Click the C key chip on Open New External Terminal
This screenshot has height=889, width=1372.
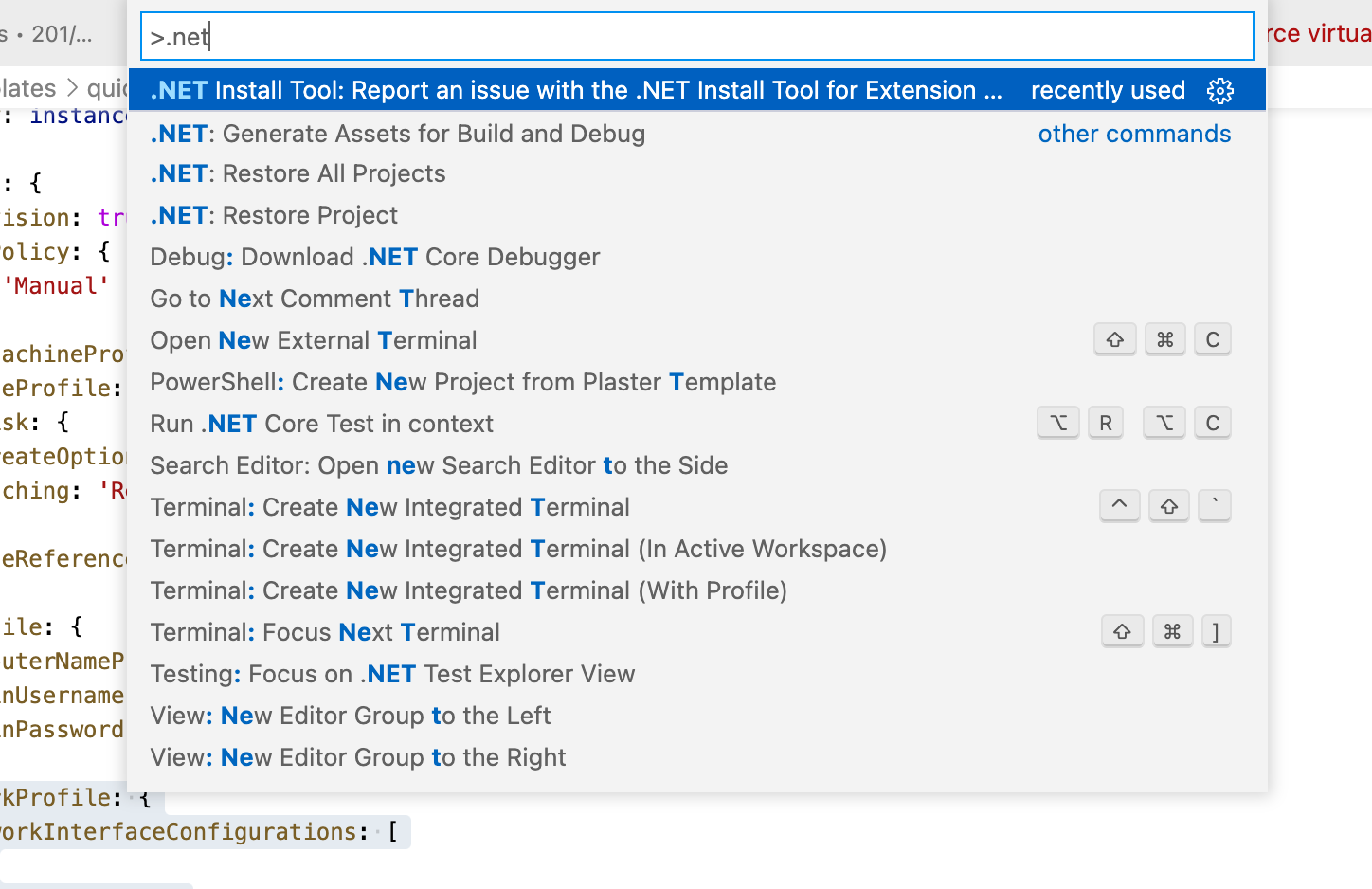tap(1213, 338)
